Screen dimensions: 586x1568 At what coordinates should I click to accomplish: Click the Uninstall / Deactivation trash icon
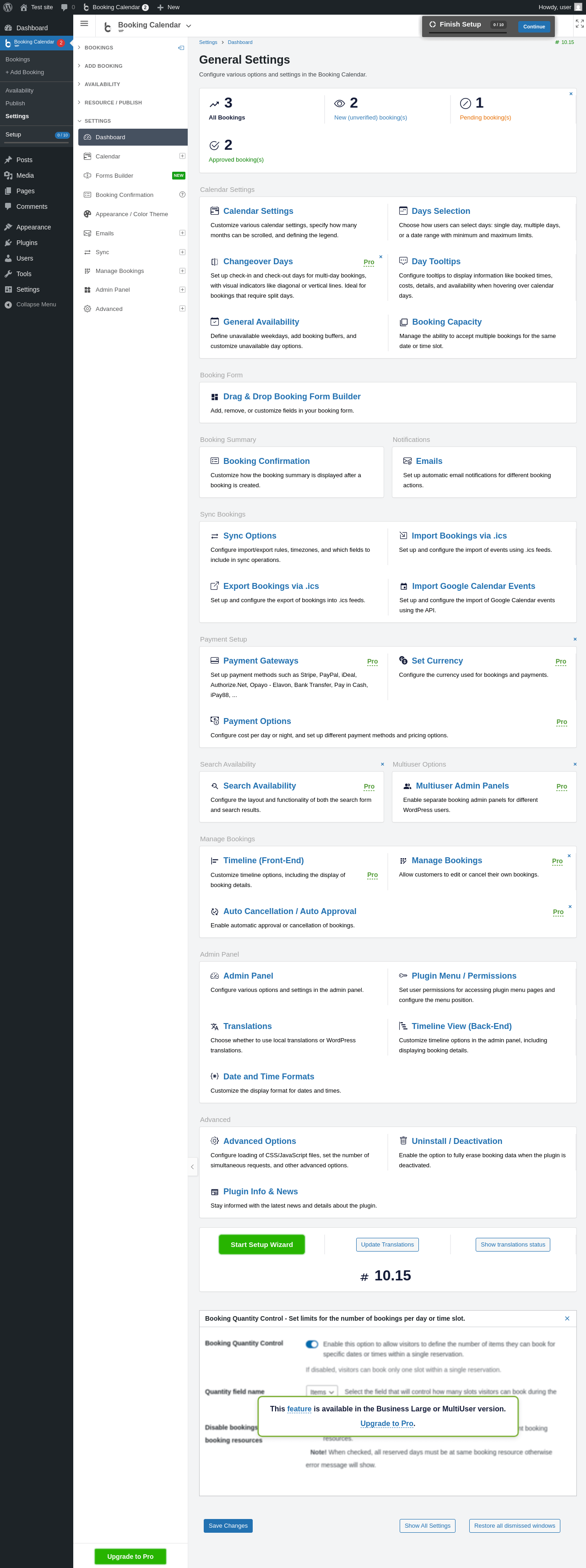(403, 1141)
